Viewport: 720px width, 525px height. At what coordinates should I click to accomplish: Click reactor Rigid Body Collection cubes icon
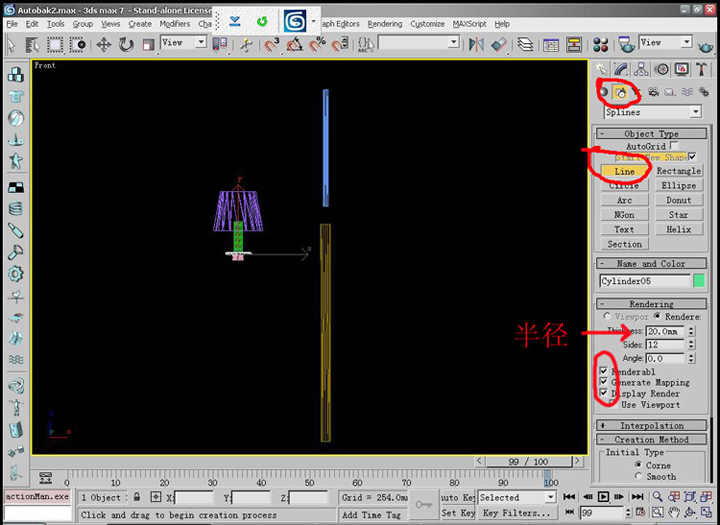click(16, 74)
